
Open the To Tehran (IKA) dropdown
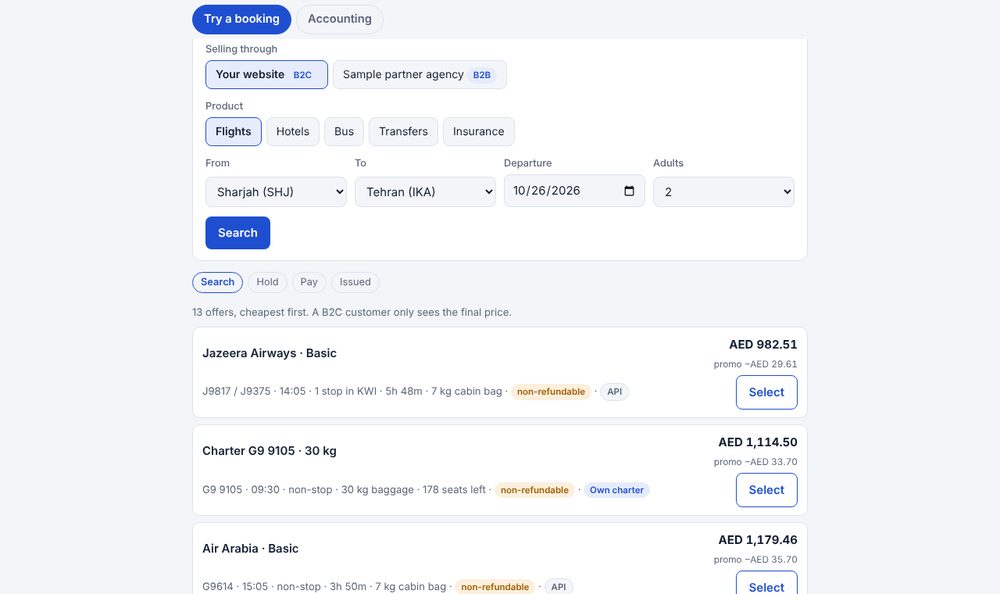[425, 192]
